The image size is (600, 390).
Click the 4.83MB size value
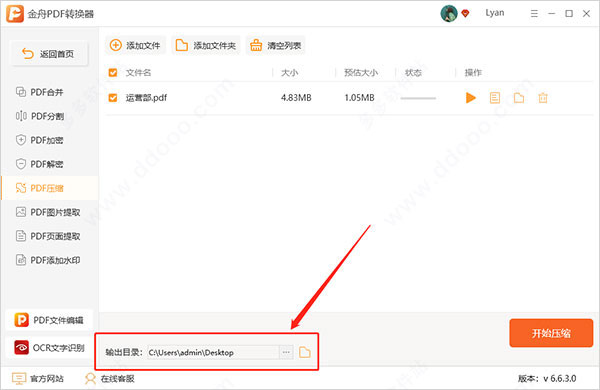coord(296,98)
